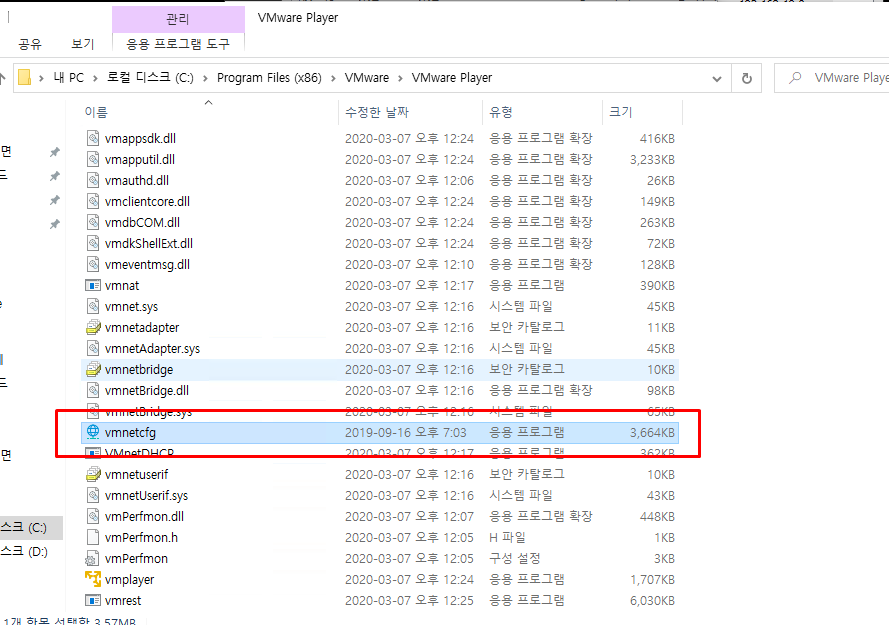Image resolution: width=889 pixels, height=625 pixels.
Task: Expand chevron after 로컬 디스크 (C:) breadcrumb
Action: coord(205,78)
